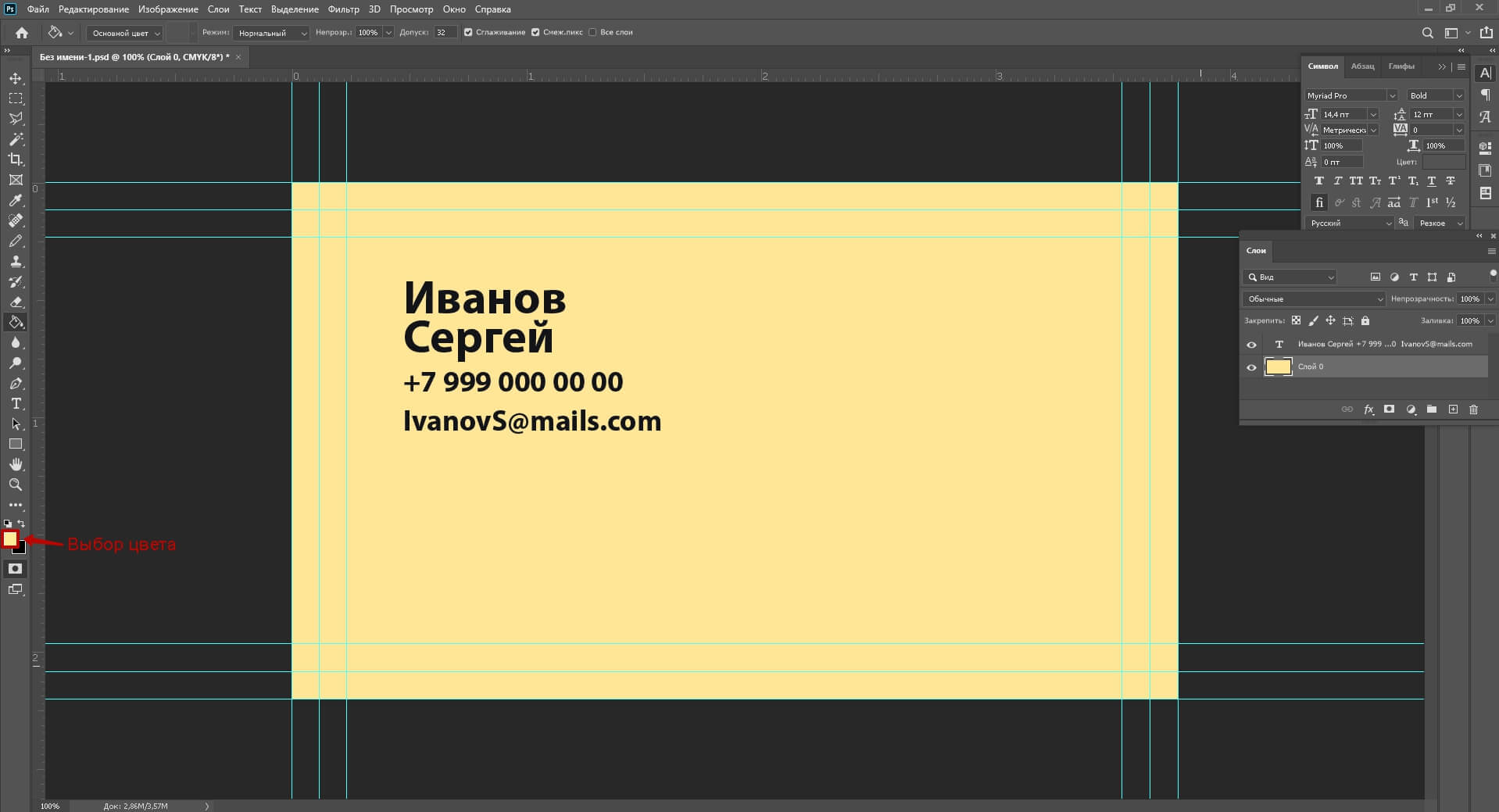The height and width of the screenshot is (812, 1499).
Task: Switch to the Глифы tab
Action: (x=1401, y=66)
